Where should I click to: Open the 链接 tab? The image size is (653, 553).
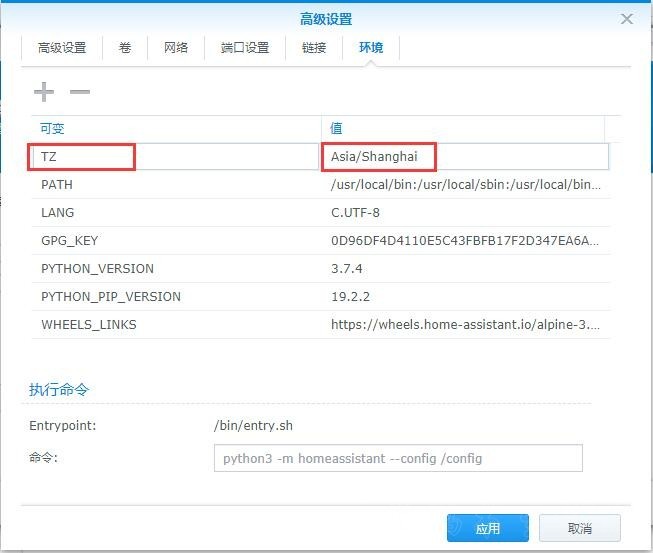click(x=314, y=48)
